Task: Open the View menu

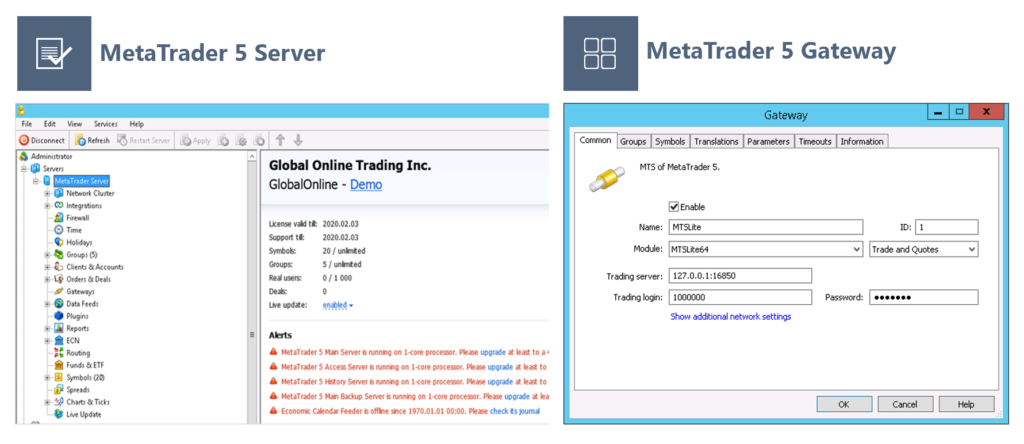Action: [74, 124]
